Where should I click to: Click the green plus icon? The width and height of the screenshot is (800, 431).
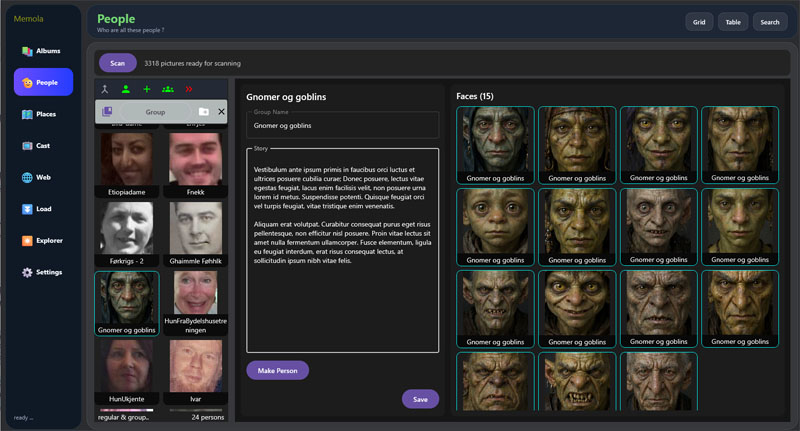tap(146, 89)
